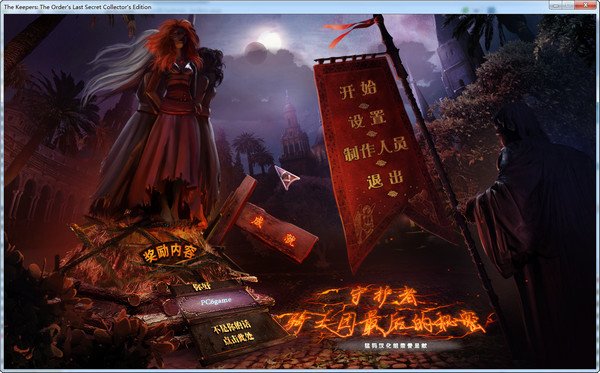Select 退出 to quit the game
The width and height of the screenshot is (600, 373).
385,179
